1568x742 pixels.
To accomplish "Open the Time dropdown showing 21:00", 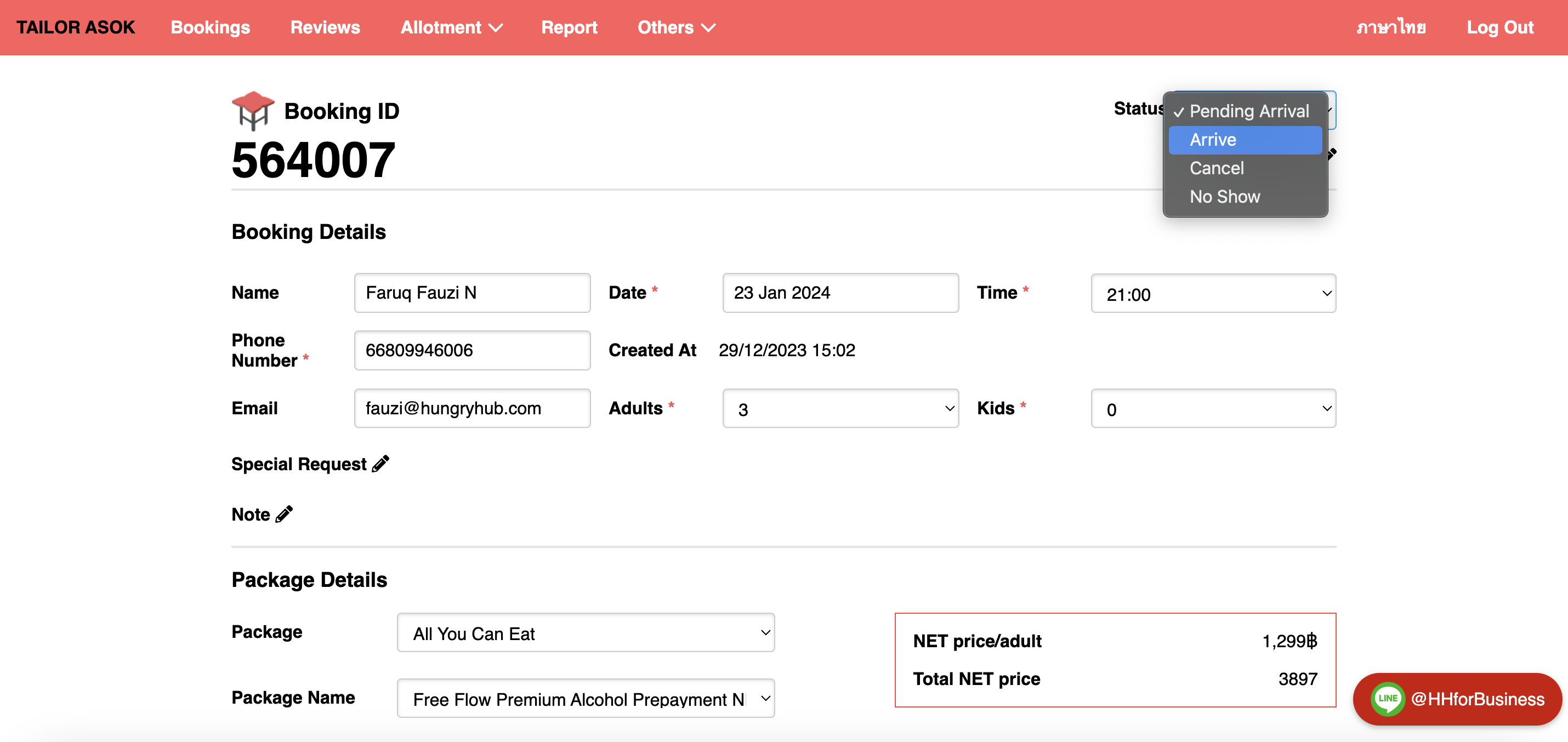I will click(x=1213, y=294).
